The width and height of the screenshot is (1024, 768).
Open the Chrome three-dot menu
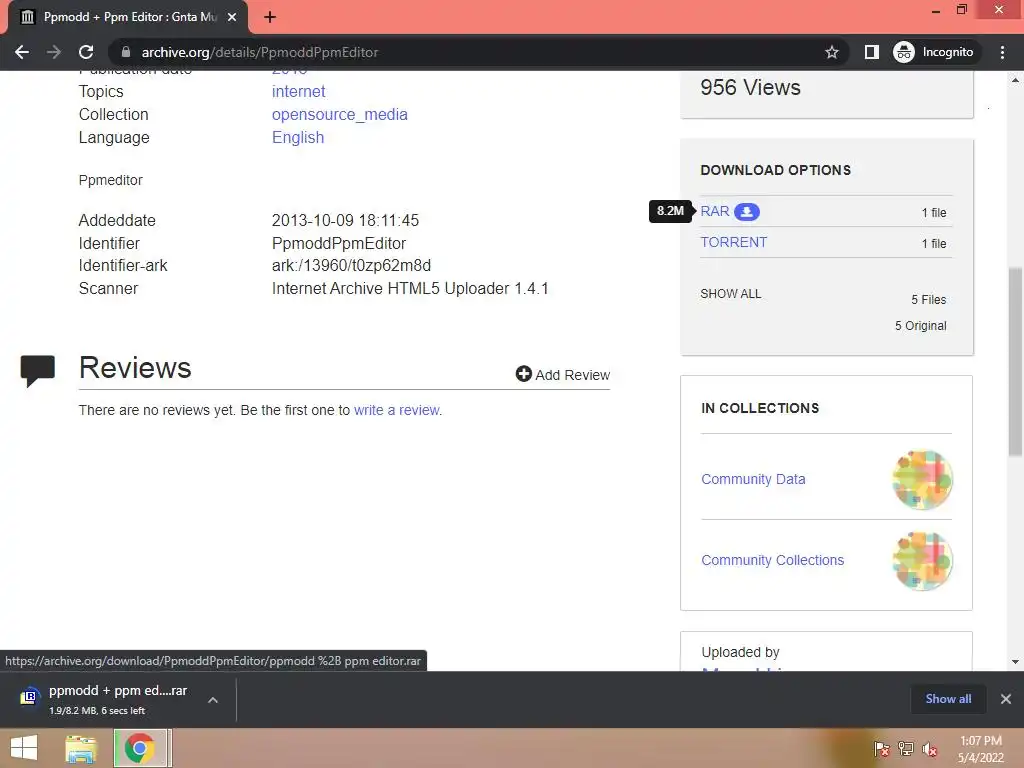tap(1002, 52)
